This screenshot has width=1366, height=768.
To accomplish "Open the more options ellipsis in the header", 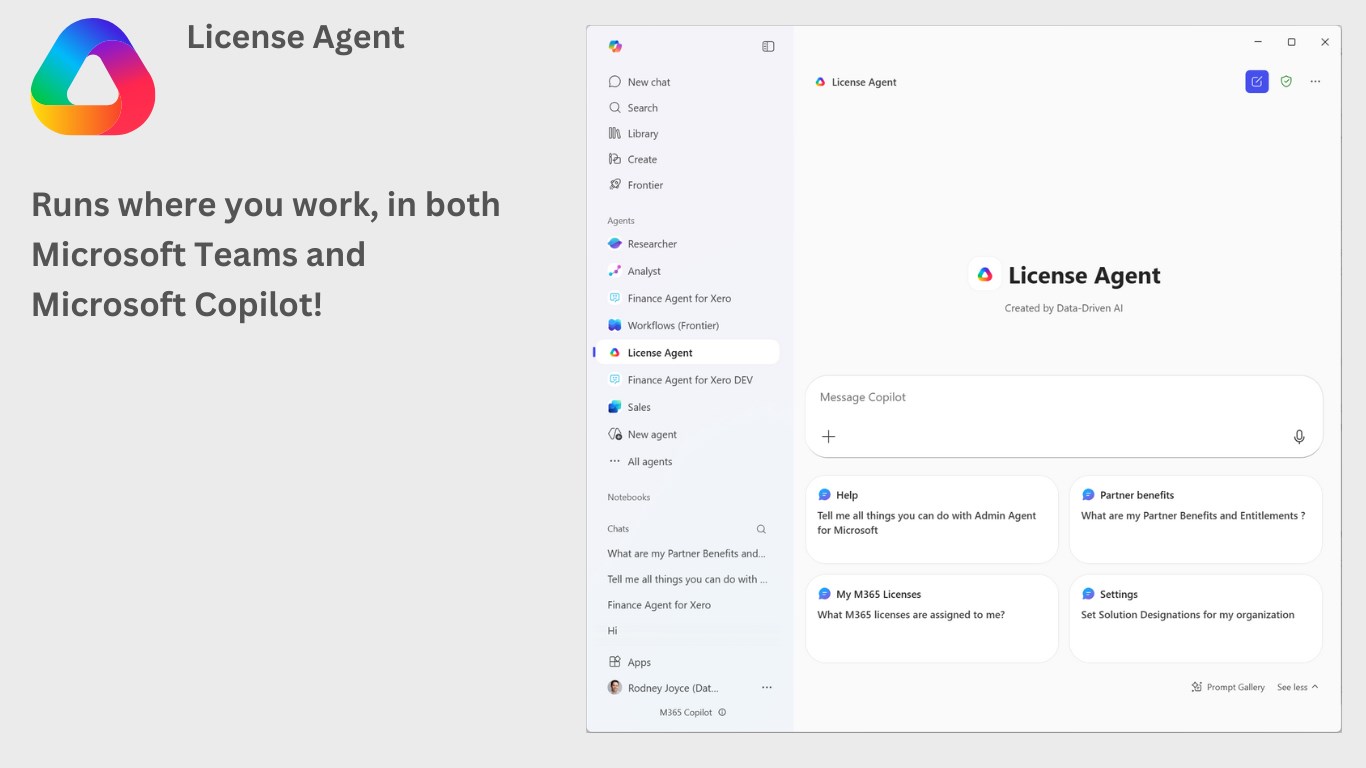I will [1315, 82].
